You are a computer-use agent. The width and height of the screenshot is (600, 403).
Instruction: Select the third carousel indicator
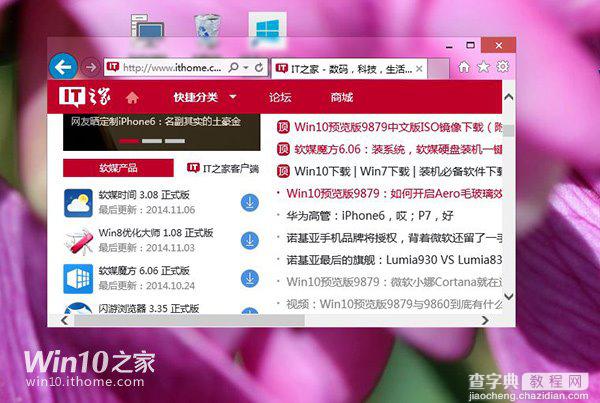(x=175, y=141)
